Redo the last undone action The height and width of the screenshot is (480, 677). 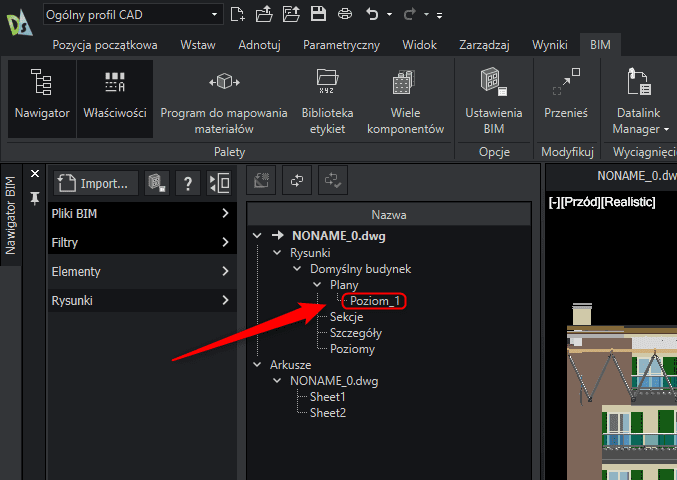tap(409, 14)
